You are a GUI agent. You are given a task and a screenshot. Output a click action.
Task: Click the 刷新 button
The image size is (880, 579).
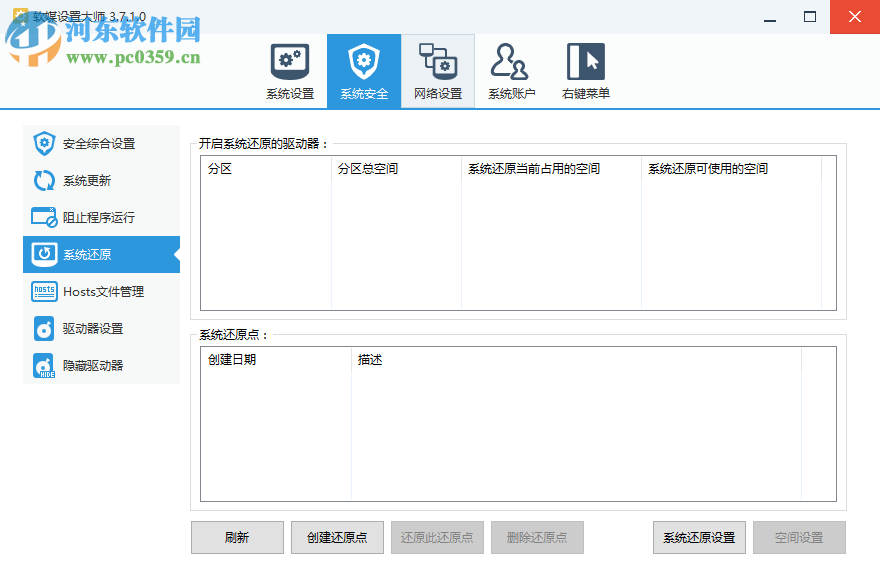click(x=237, y=537)
